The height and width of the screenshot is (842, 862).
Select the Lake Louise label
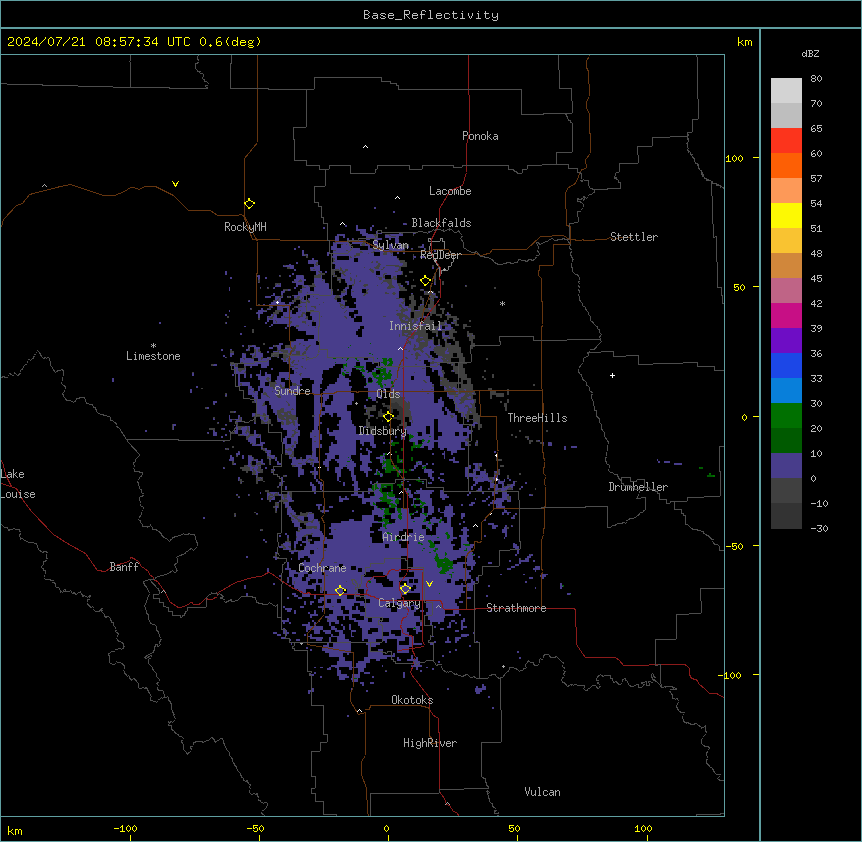tap(18, 484)
